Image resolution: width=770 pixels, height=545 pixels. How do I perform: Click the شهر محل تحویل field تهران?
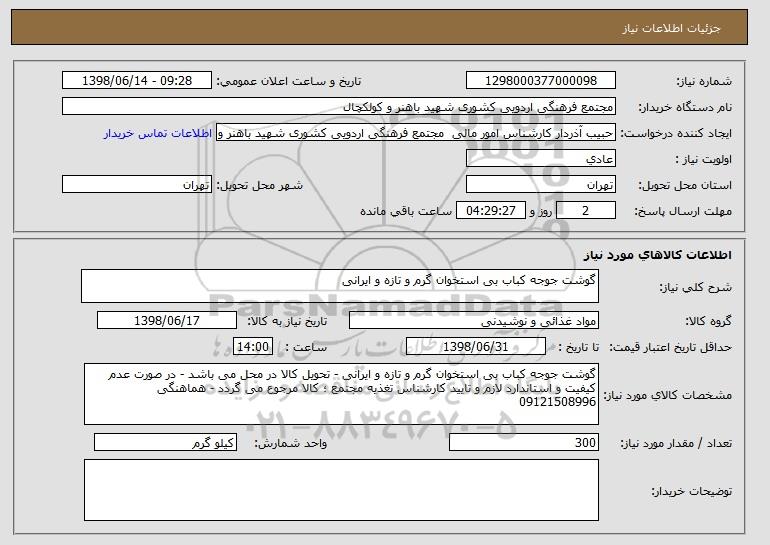pyautogui.click(x=137, y=185)
